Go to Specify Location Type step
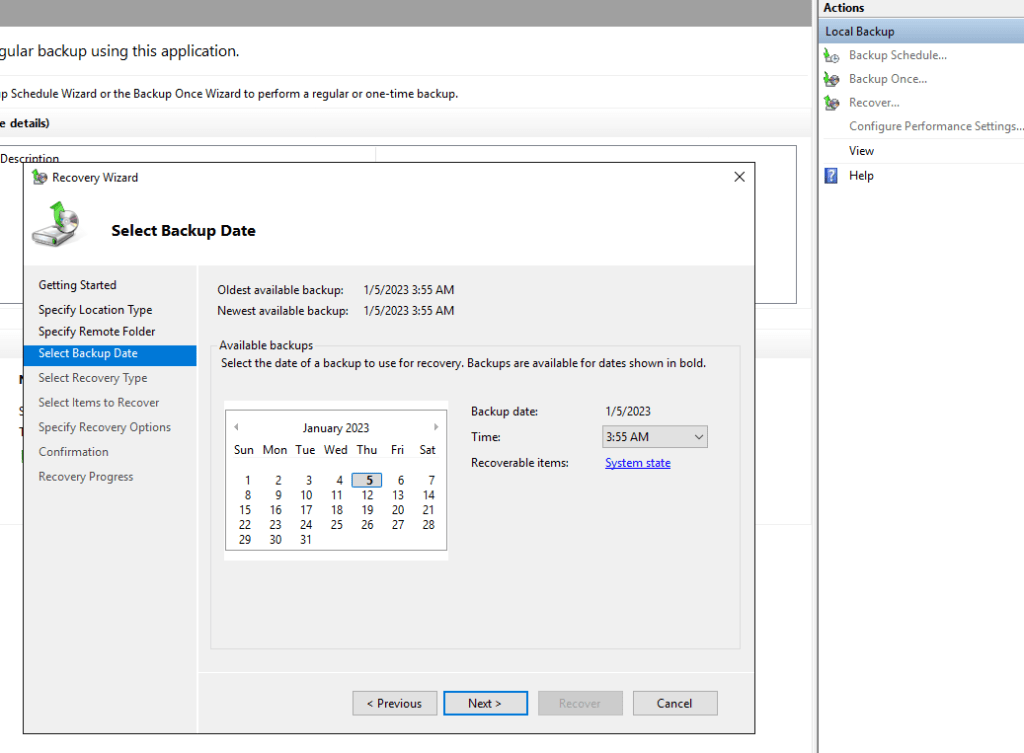The image size is (1024, 753). click(x=95, y=310)
